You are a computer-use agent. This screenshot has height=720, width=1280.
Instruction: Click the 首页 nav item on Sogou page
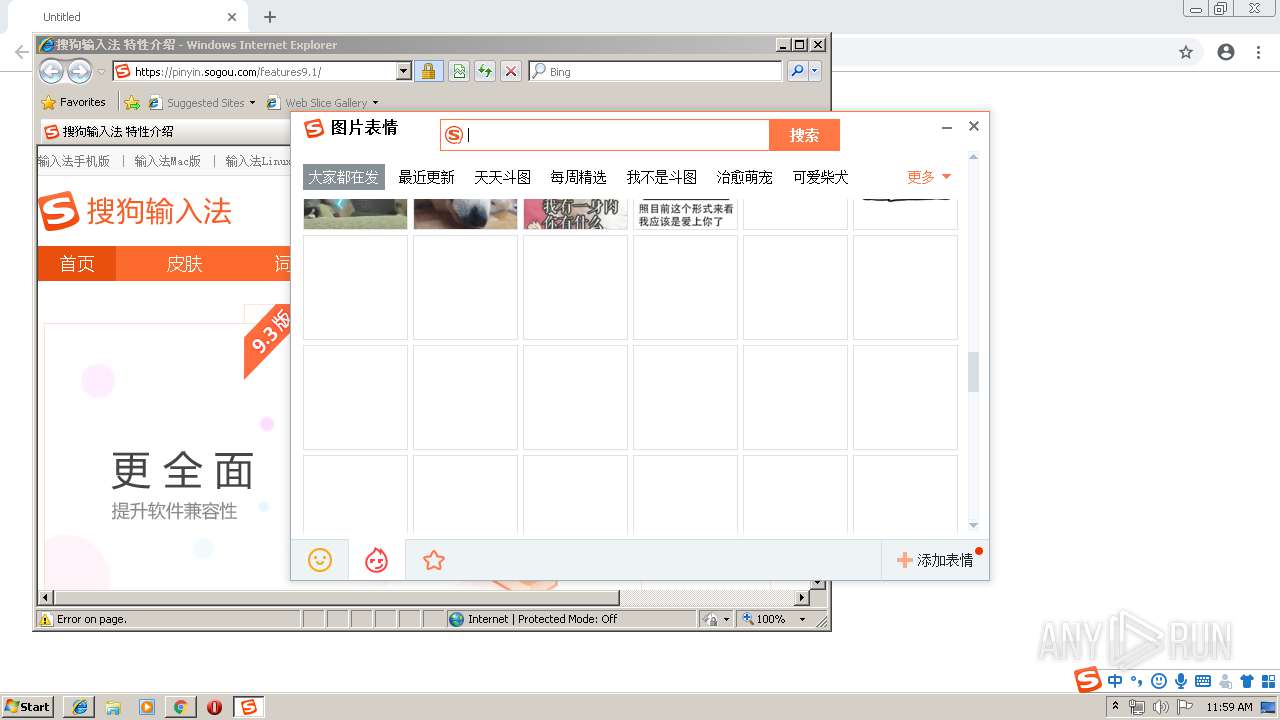77,263
